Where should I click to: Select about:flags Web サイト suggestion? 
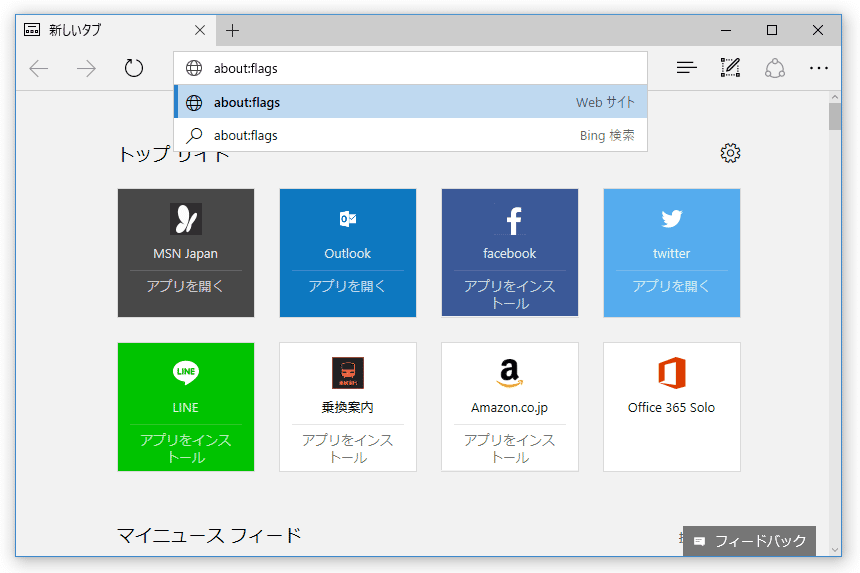[x=411, y=102]
